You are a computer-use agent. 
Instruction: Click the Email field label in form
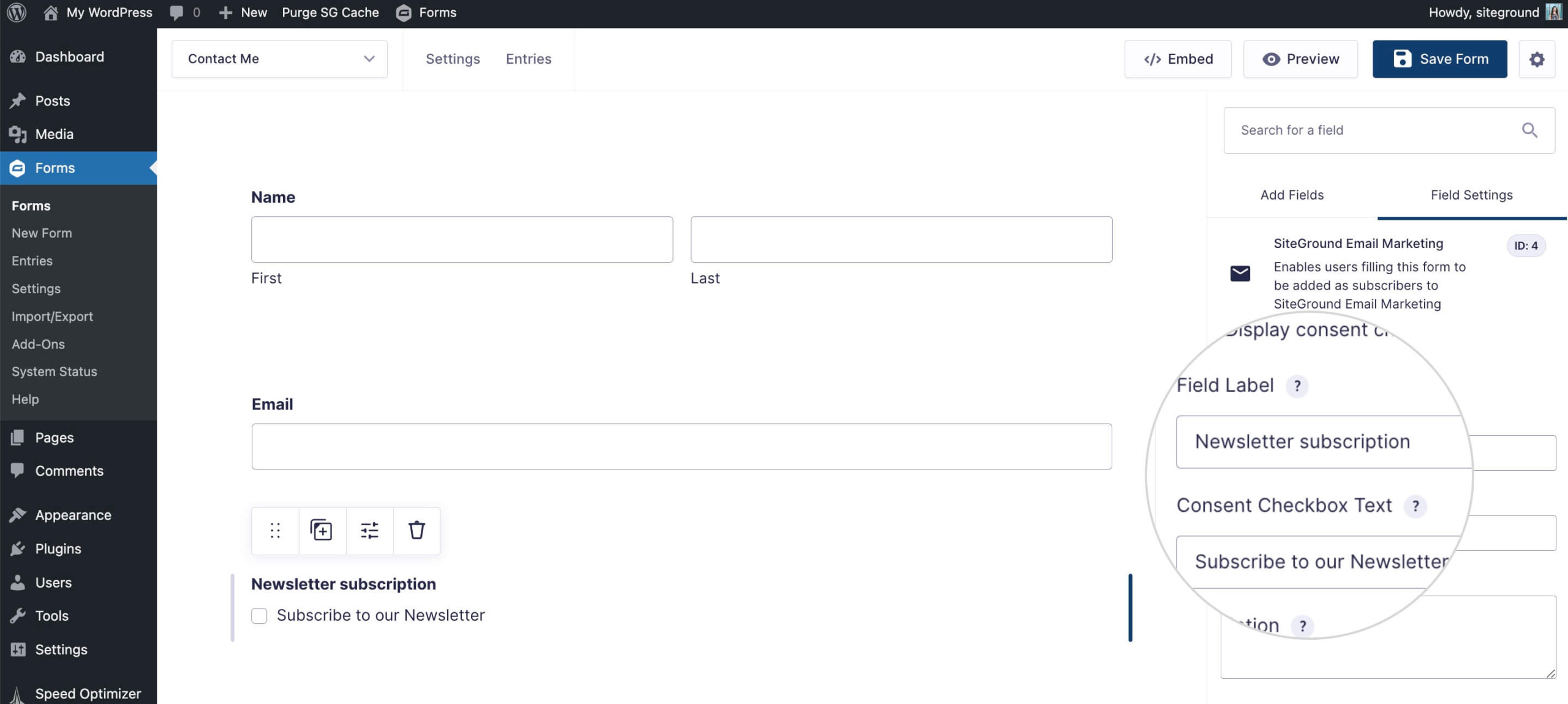point(273,404)
